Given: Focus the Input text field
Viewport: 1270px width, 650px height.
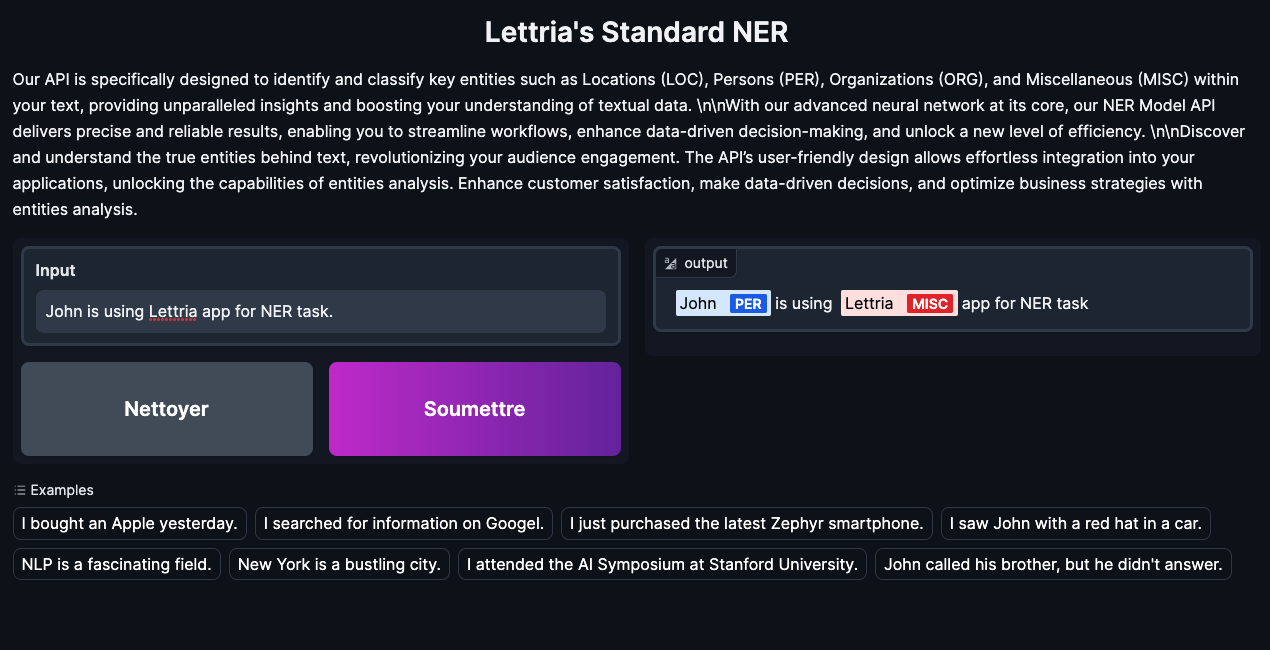Looking at the screenshot, I should (320, 312).
